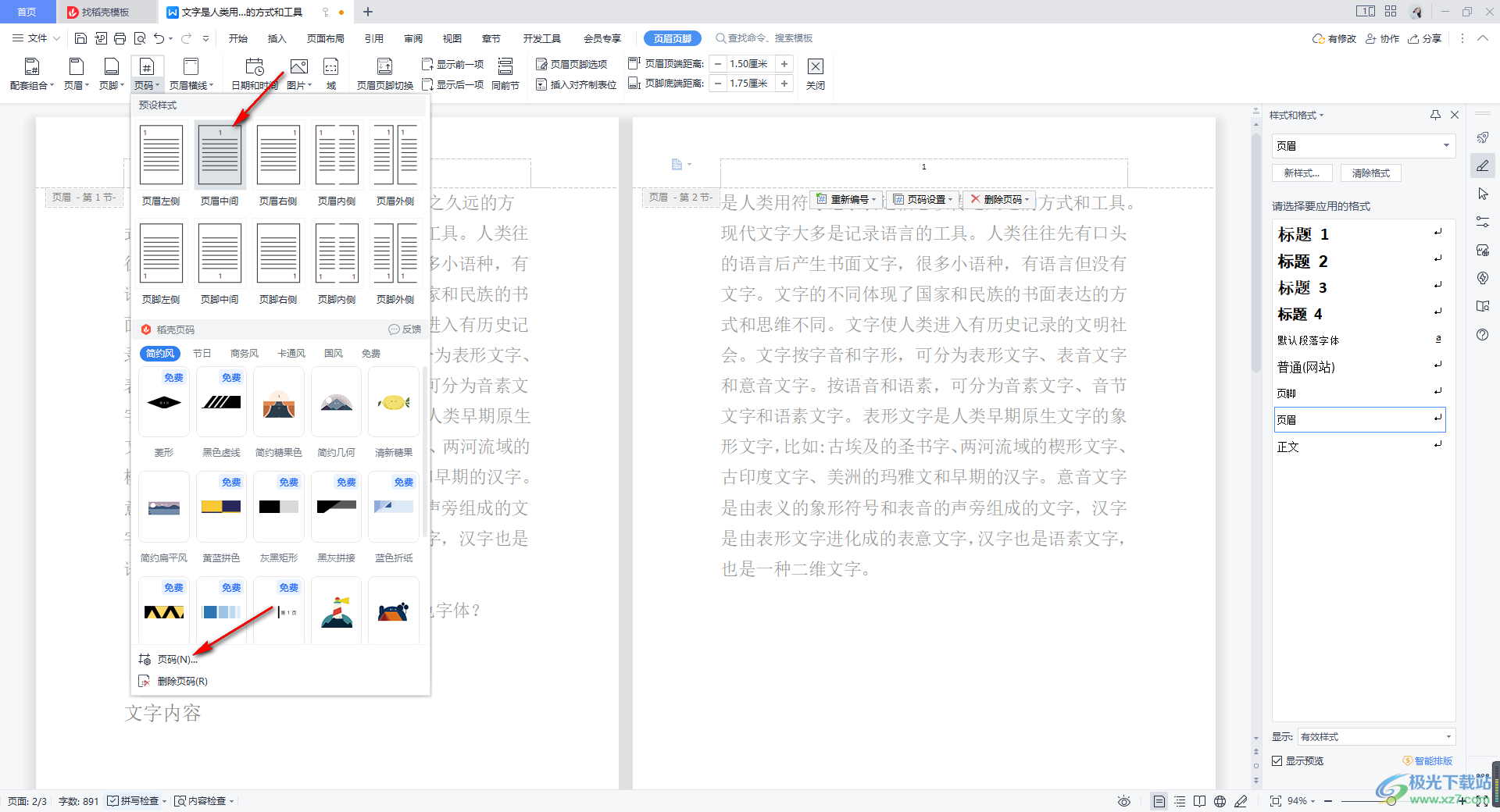Click the print preview icon
Image resolution: width=1500 pixels, height=812 pixels.
[x=140, y=37]
